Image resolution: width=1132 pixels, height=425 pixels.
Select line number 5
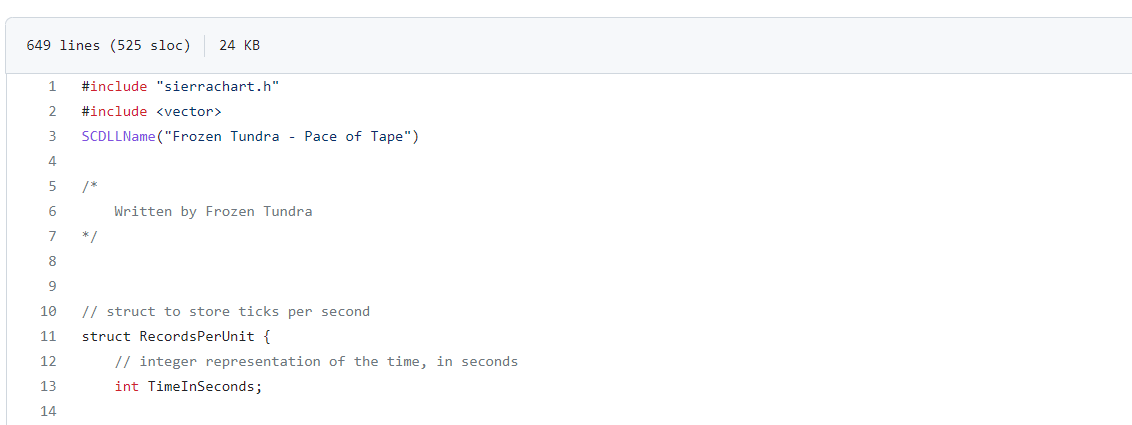pyautogui.click(x=51, y=186)
